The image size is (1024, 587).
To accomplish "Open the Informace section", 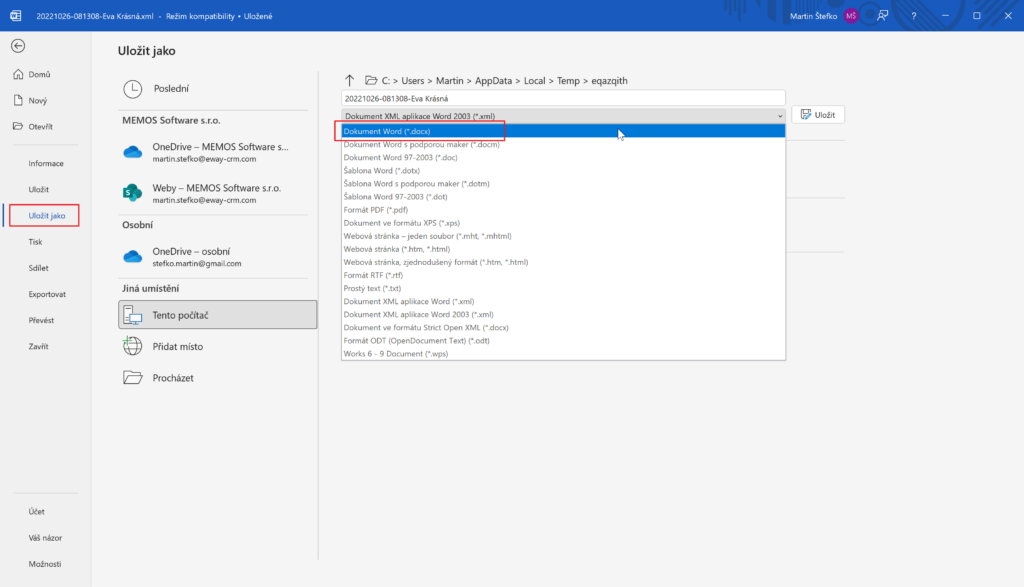I will [x=46, y=163].
